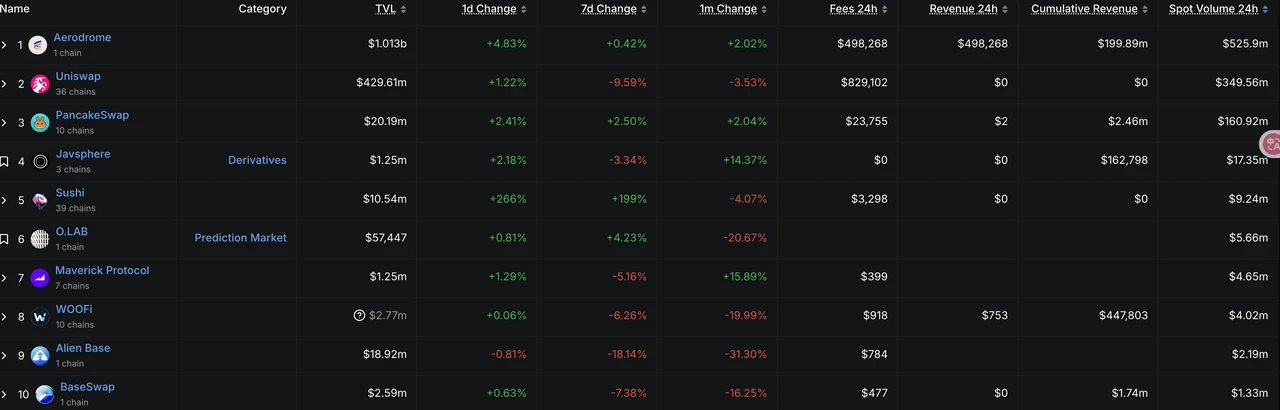Sort the table by TVL column
Image resolution: width=1280 pixels, height=410 pixels.
[385, 9]
